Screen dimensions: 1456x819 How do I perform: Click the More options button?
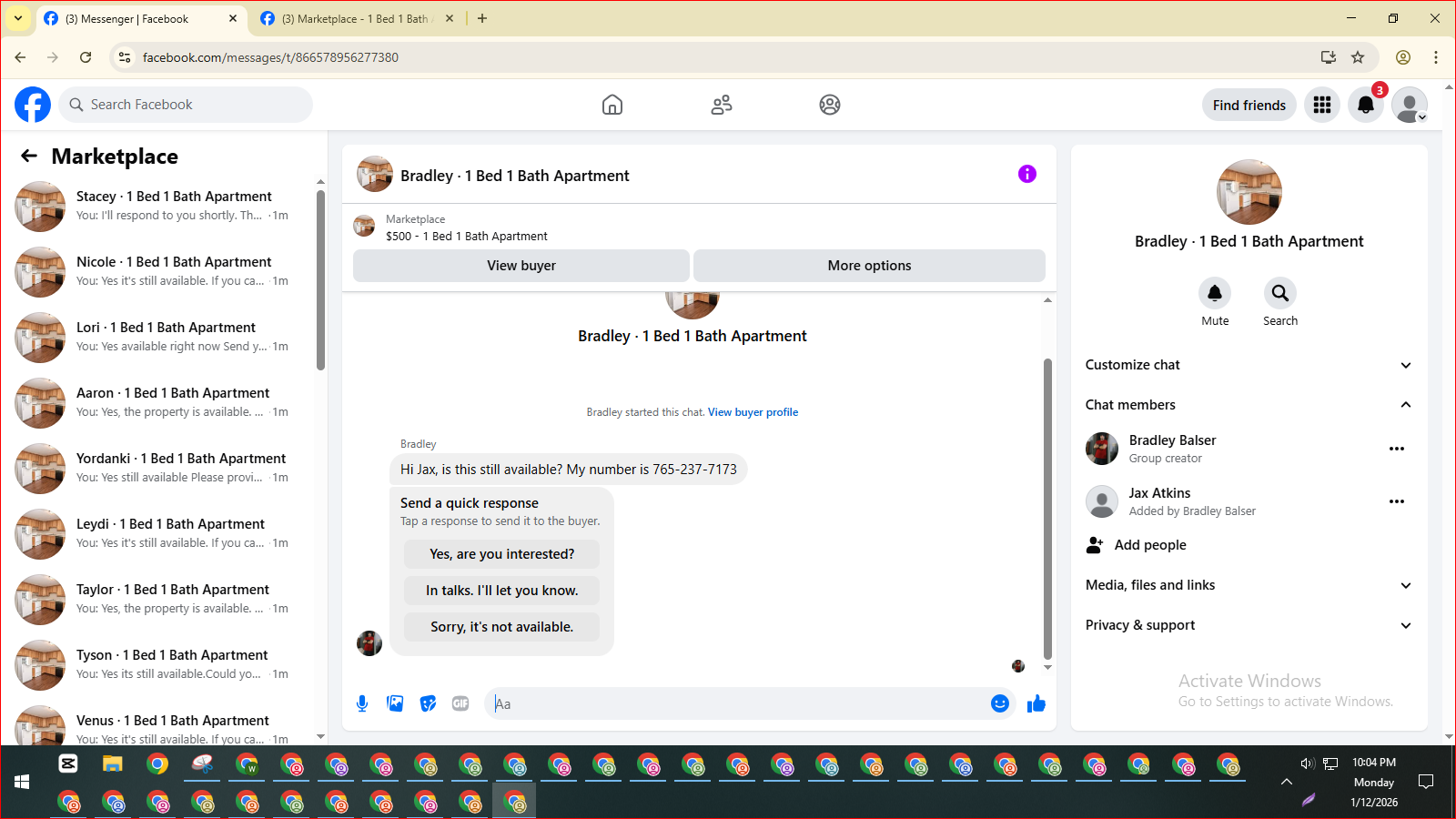point(869,266)
